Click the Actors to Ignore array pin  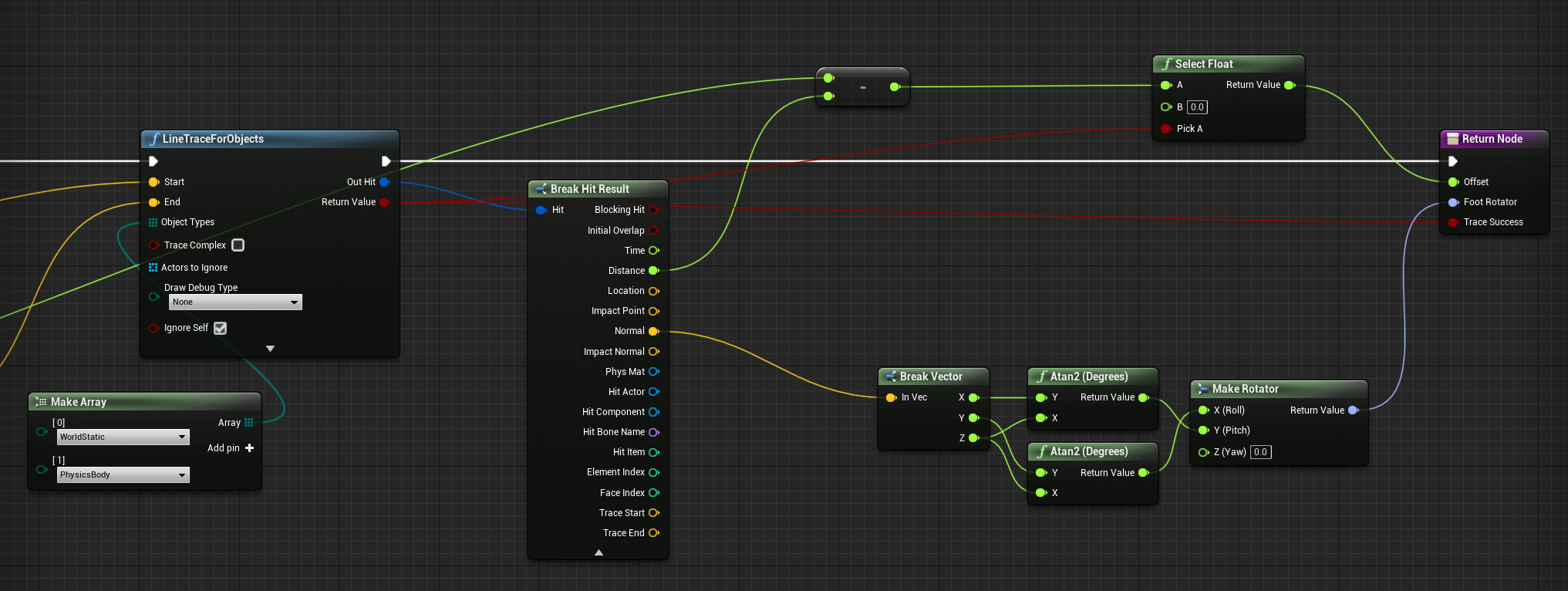coord(153,268)
